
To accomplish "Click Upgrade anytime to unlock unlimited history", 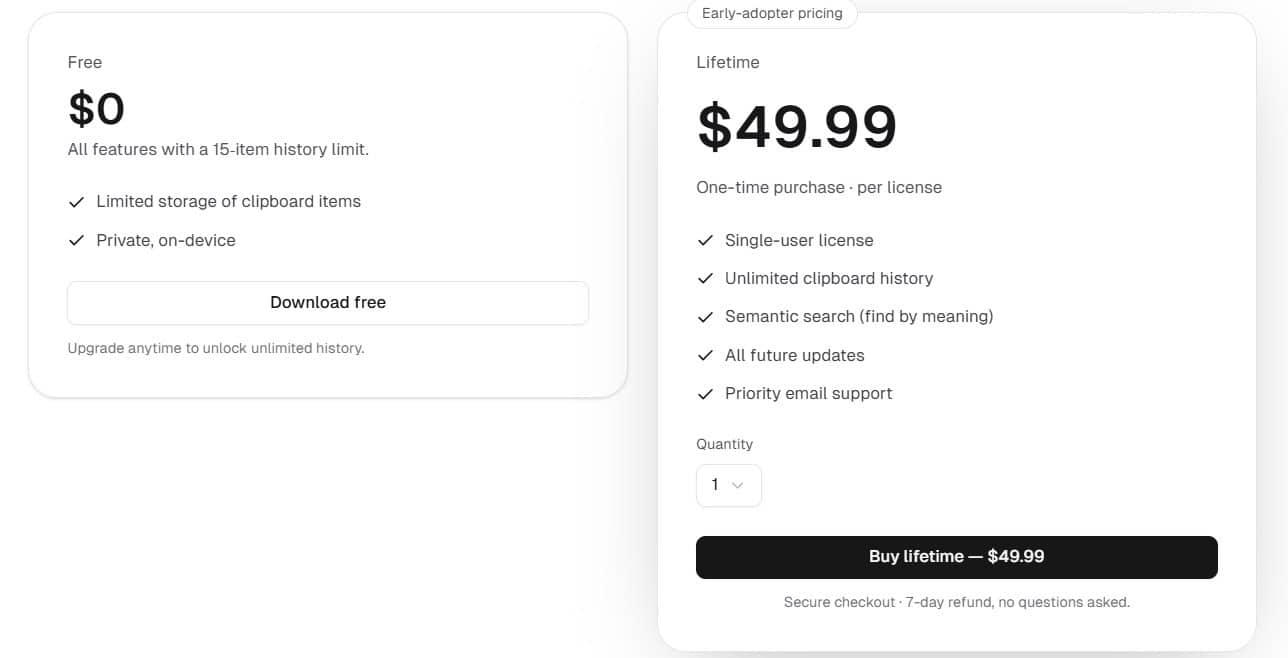I will (216, 348).
